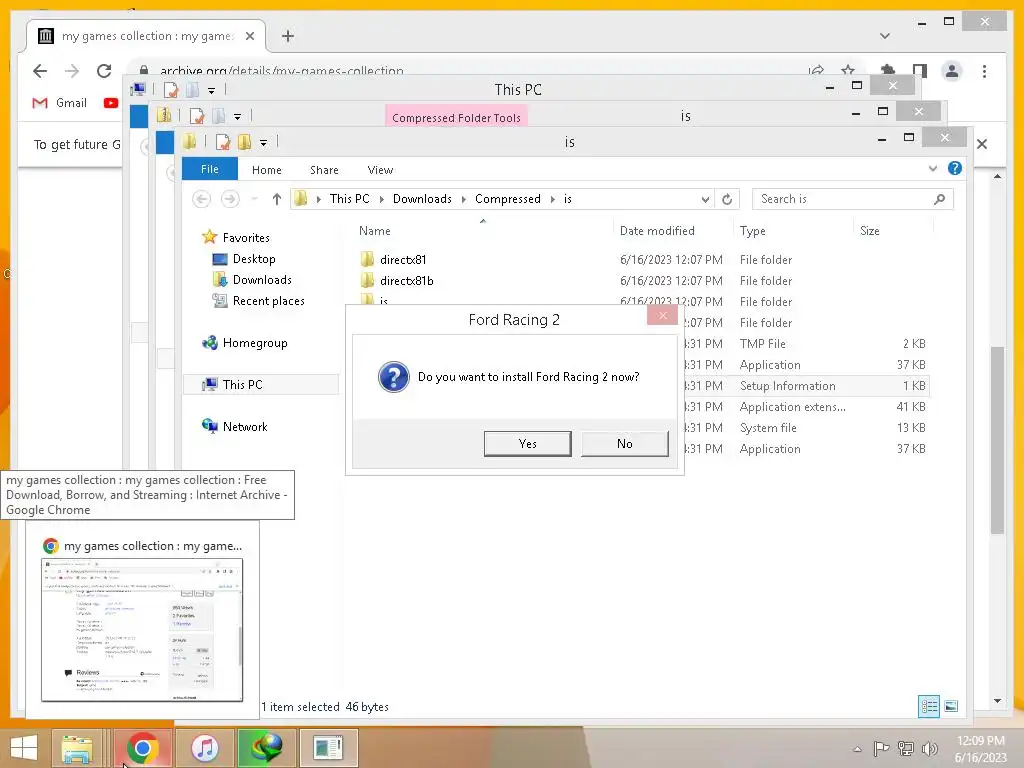Select Downloads in navigation pane
Viewport: 1024px width, 768px height.
point(262,280)
